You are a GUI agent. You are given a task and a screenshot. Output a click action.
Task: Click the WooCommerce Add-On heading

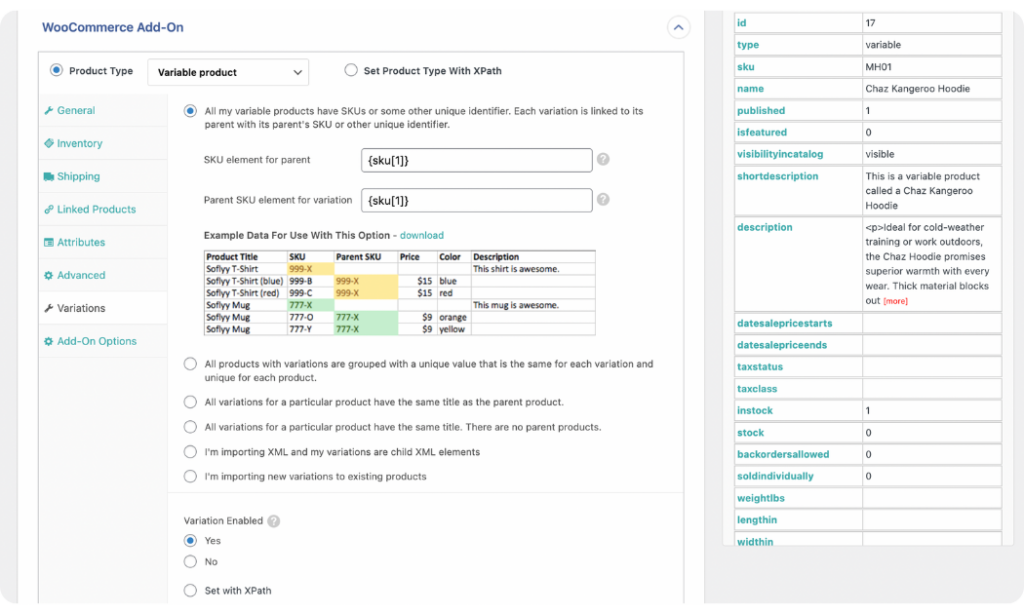(x=112, y=27)
